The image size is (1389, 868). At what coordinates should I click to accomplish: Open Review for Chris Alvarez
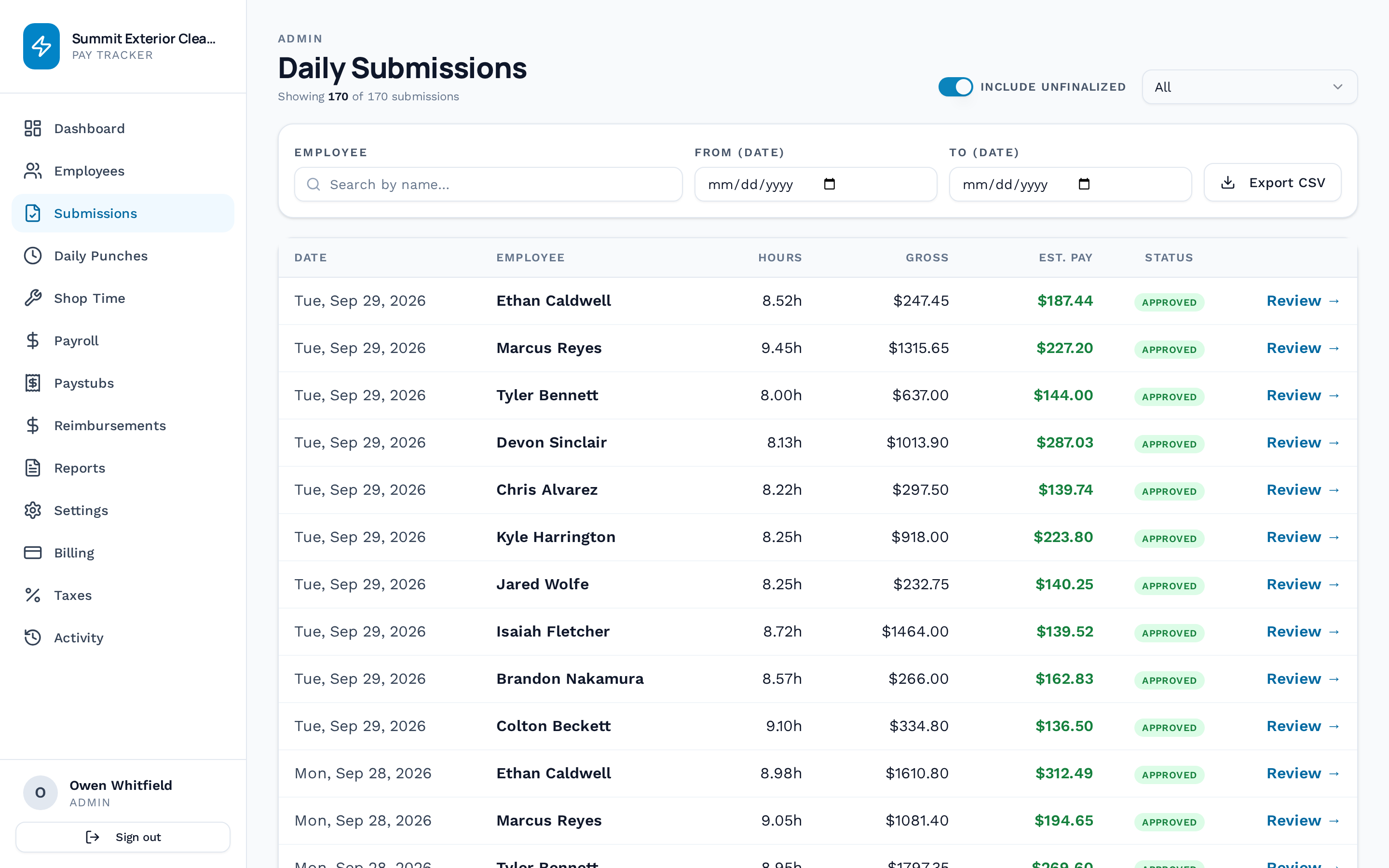point(1303,489)
